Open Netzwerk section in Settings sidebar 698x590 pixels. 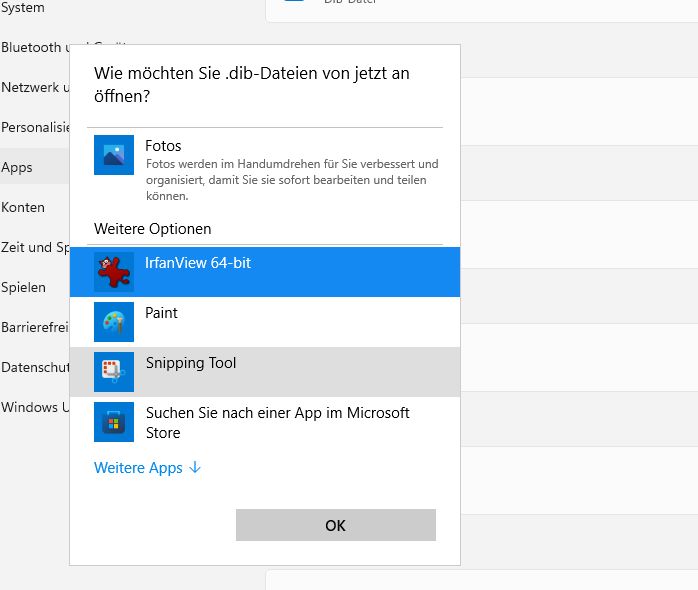[x=35, y=87]
